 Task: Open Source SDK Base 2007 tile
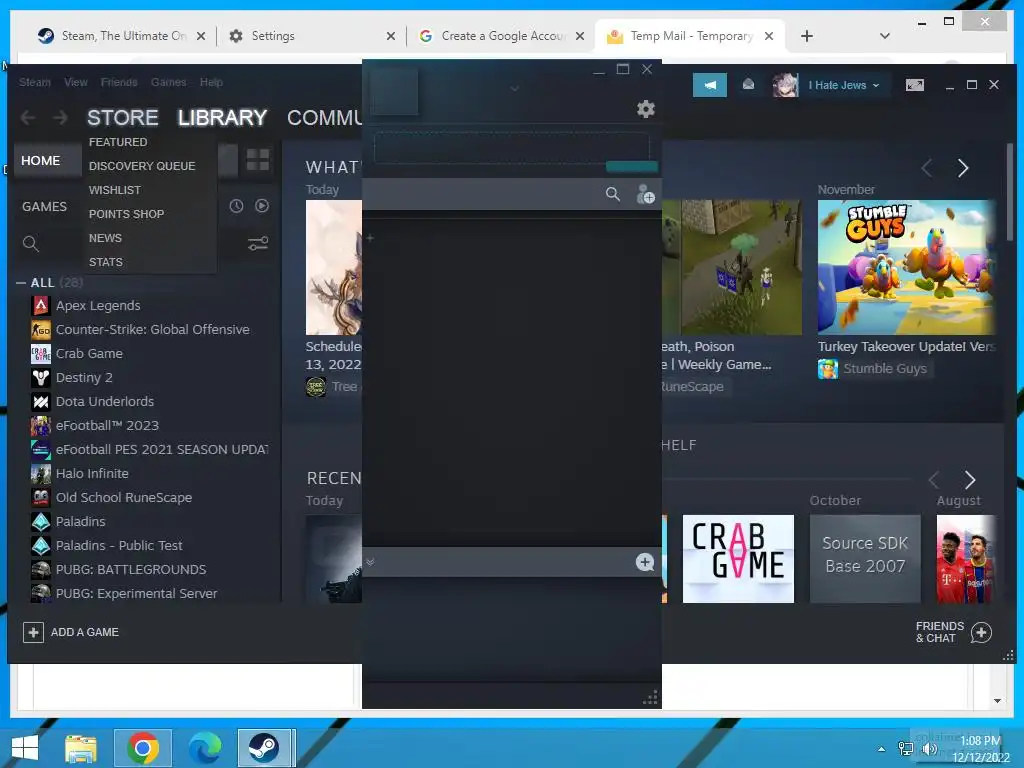click(x=865, y=558)
